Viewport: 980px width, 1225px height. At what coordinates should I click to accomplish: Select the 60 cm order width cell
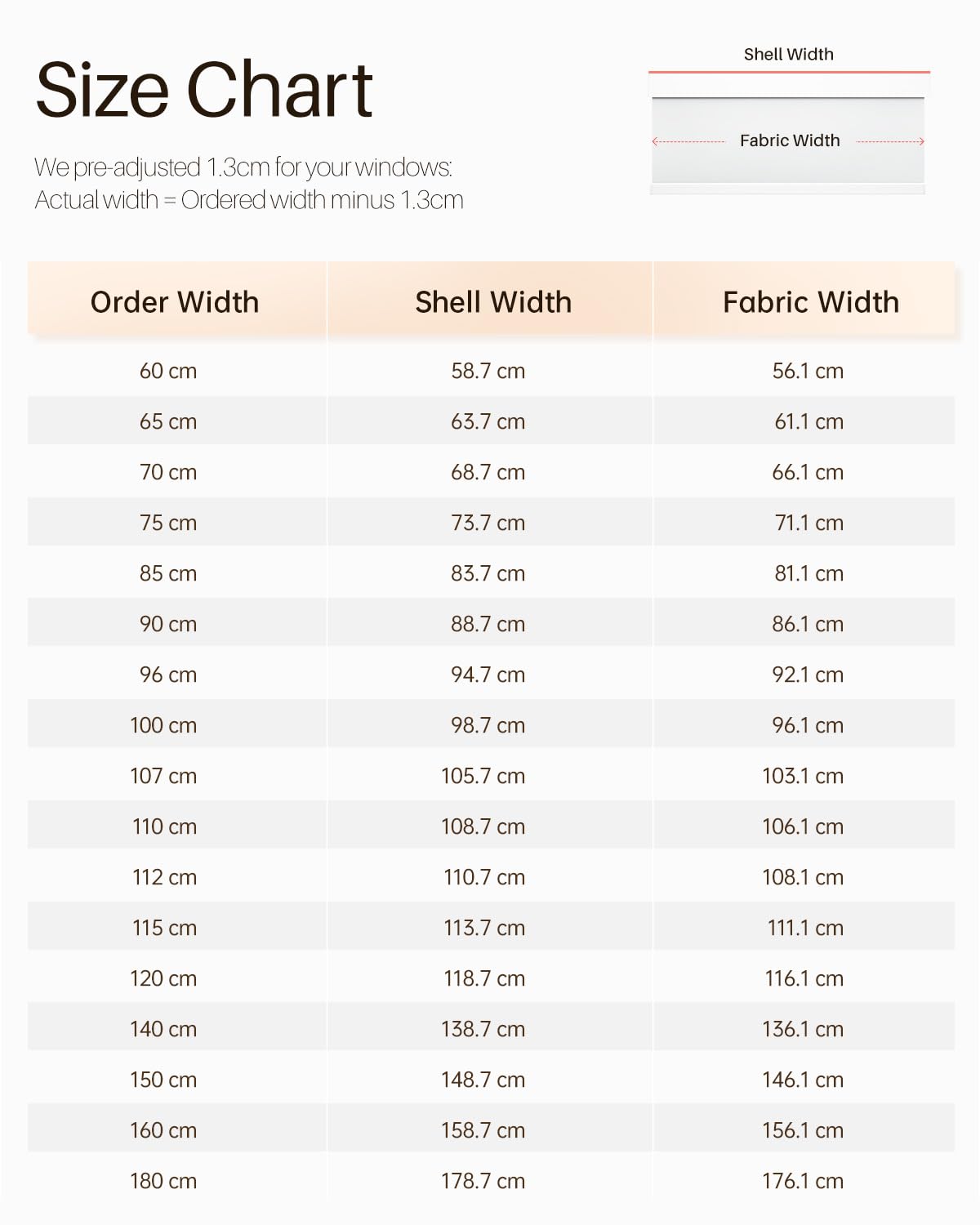click(x=168, y=371)
